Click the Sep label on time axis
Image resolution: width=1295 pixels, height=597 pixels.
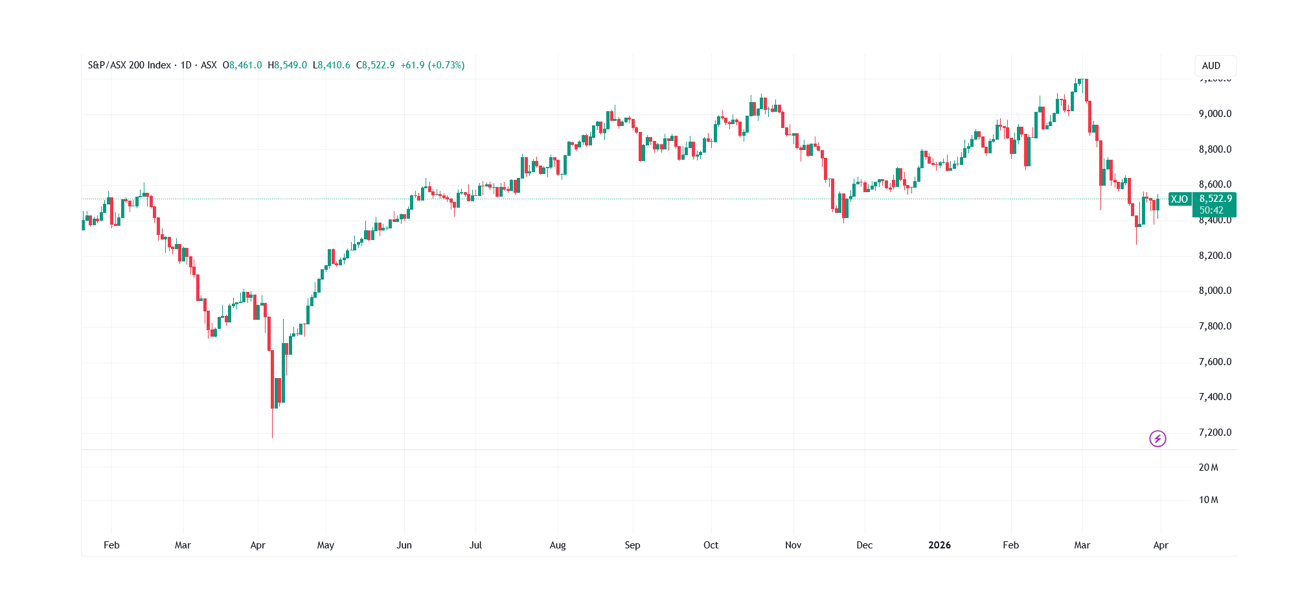[632, 545]
